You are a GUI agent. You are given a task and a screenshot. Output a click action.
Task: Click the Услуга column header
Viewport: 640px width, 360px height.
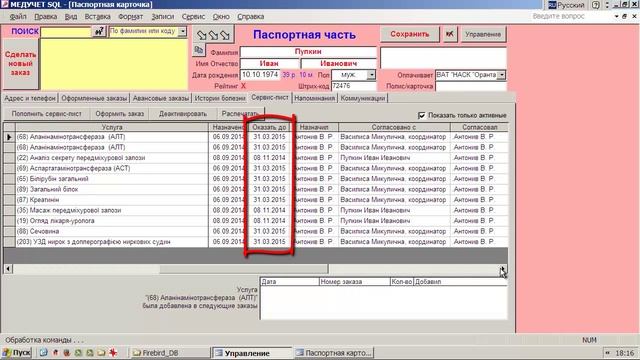pyautogui.click(x=112, y=127)
